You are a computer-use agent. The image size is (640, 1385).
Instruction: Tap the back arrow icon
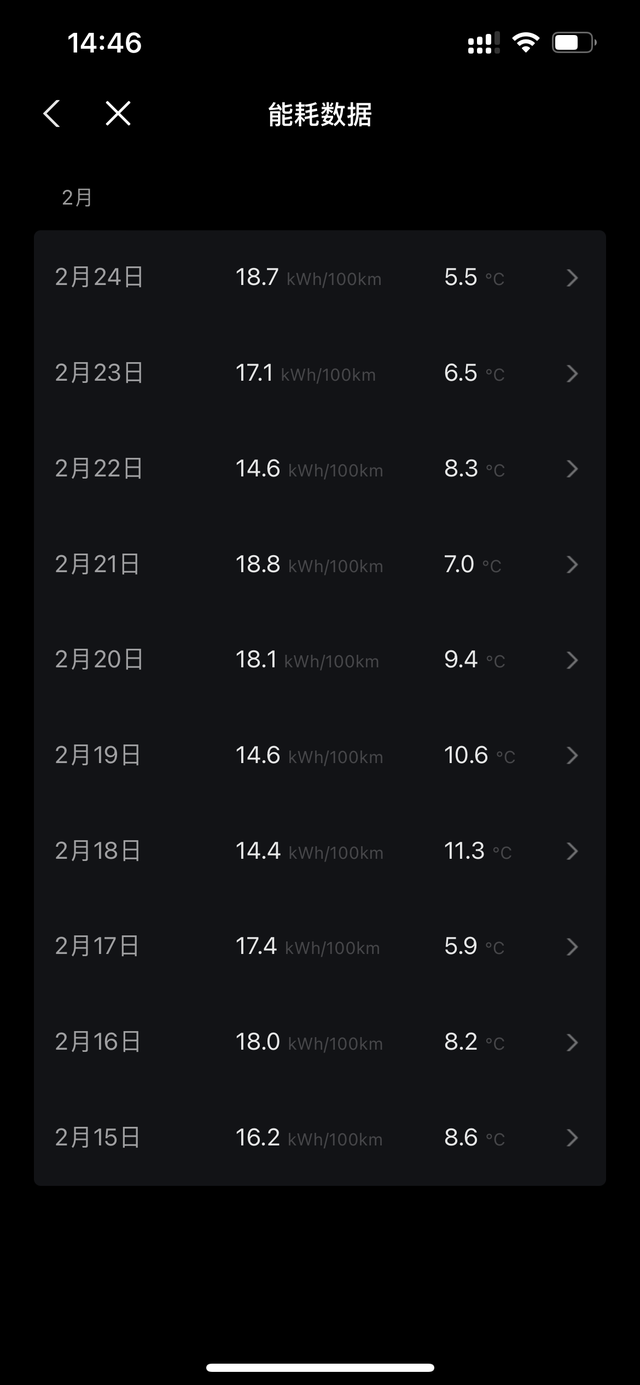[x=50, y=113]
